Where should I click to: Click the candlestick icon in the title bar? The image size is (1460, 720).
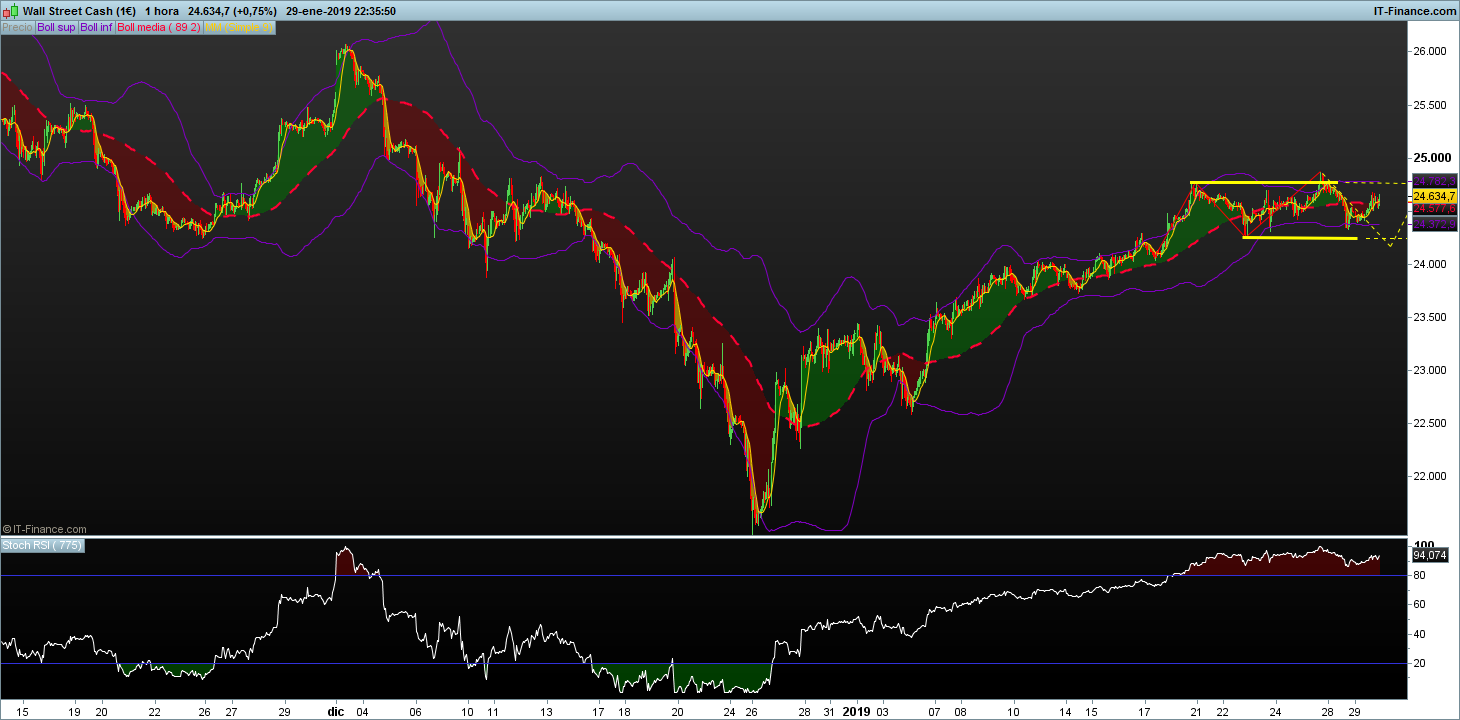tap(10, 11)
